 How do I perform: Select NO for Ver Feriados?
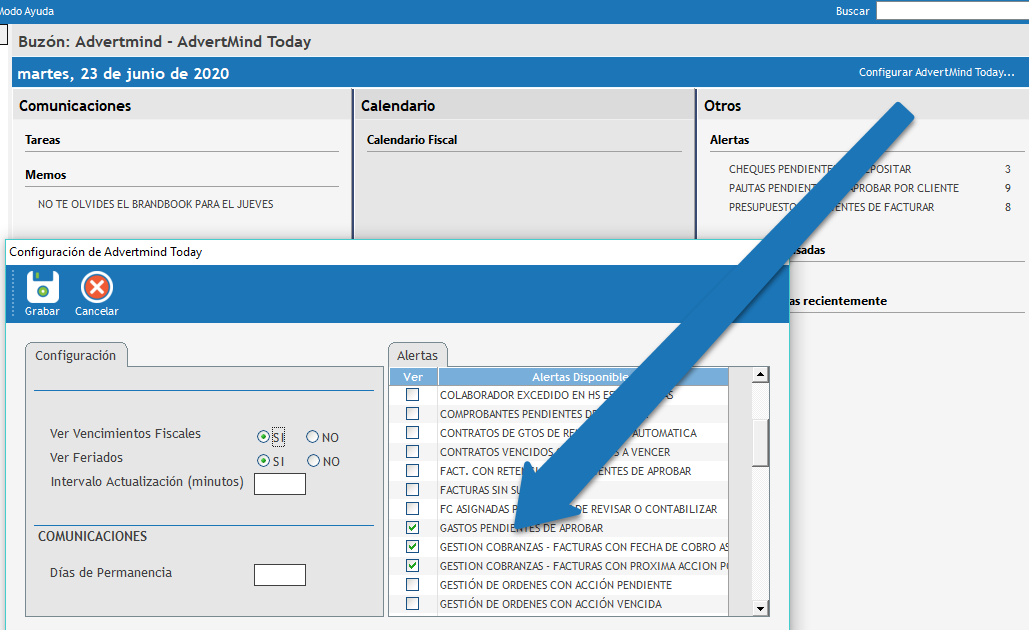tap(313, 461)
